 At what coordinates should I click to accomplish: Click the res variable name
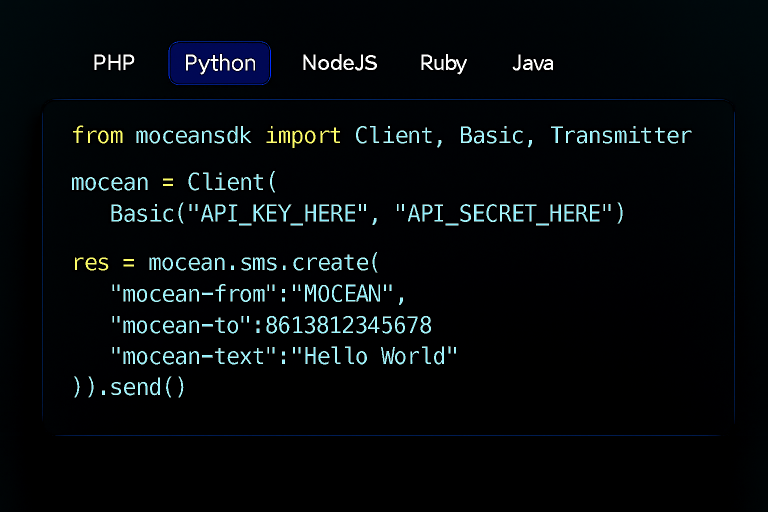point(91,263)
